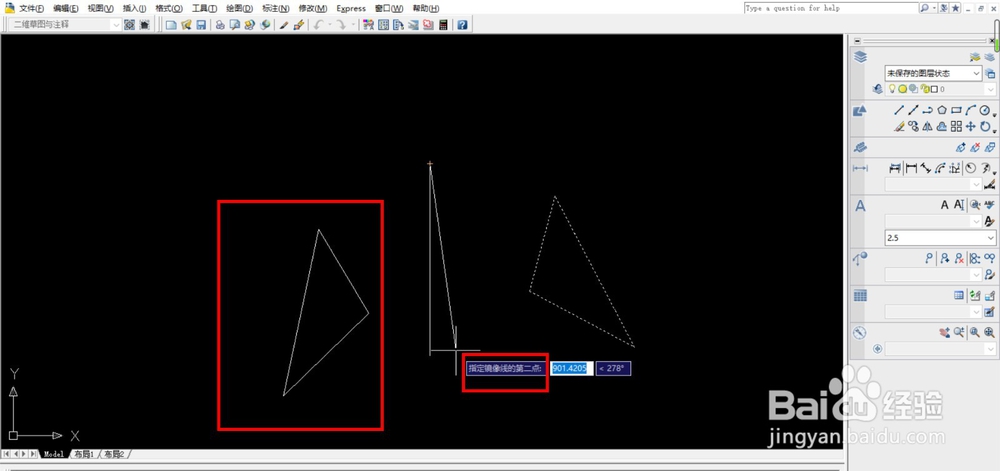Switch to the Model tab
This screenshot has height=471, width=1000.
(x=54, y=454)
